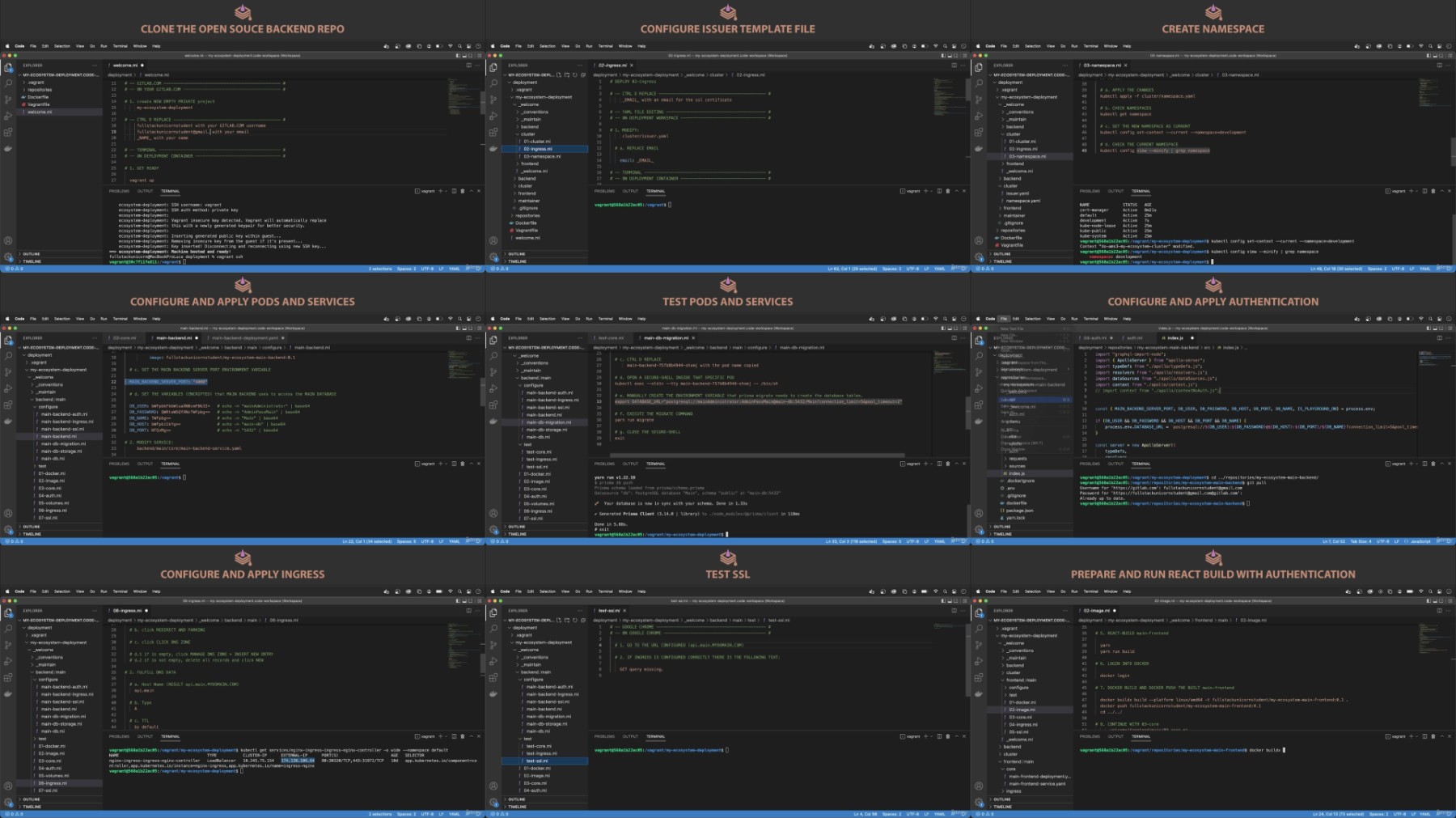Click Spaces indentation in Clone Backend Repo status bar
Screen dimensions: 1456x818
click(405, 269)
